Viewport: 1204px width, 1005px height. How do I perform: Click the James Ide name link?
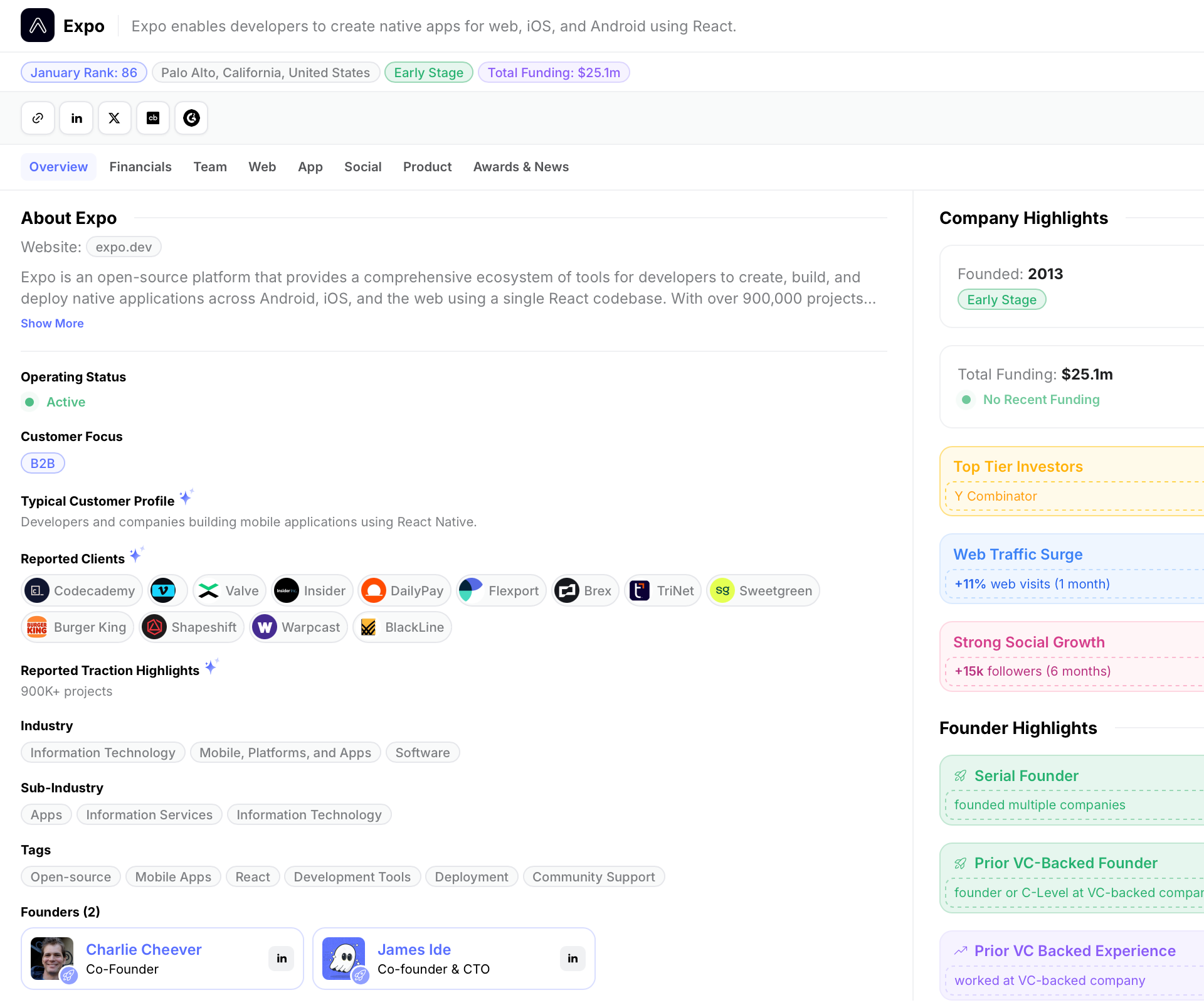[x=414, y=950]
